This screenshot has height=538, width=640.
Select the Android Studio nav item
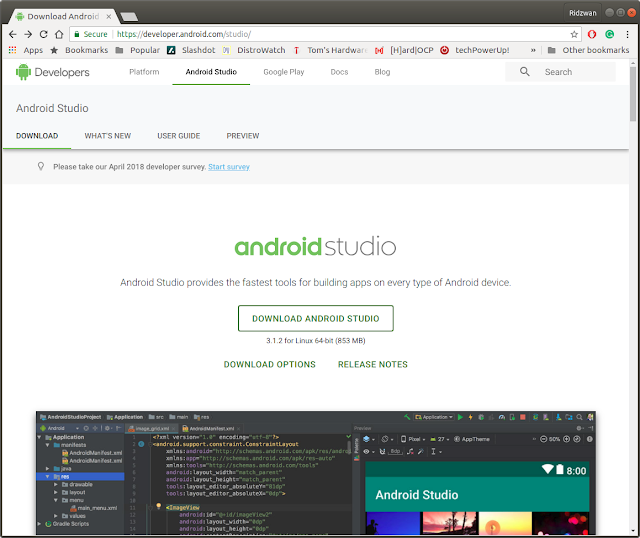click(x=211, y=72)
